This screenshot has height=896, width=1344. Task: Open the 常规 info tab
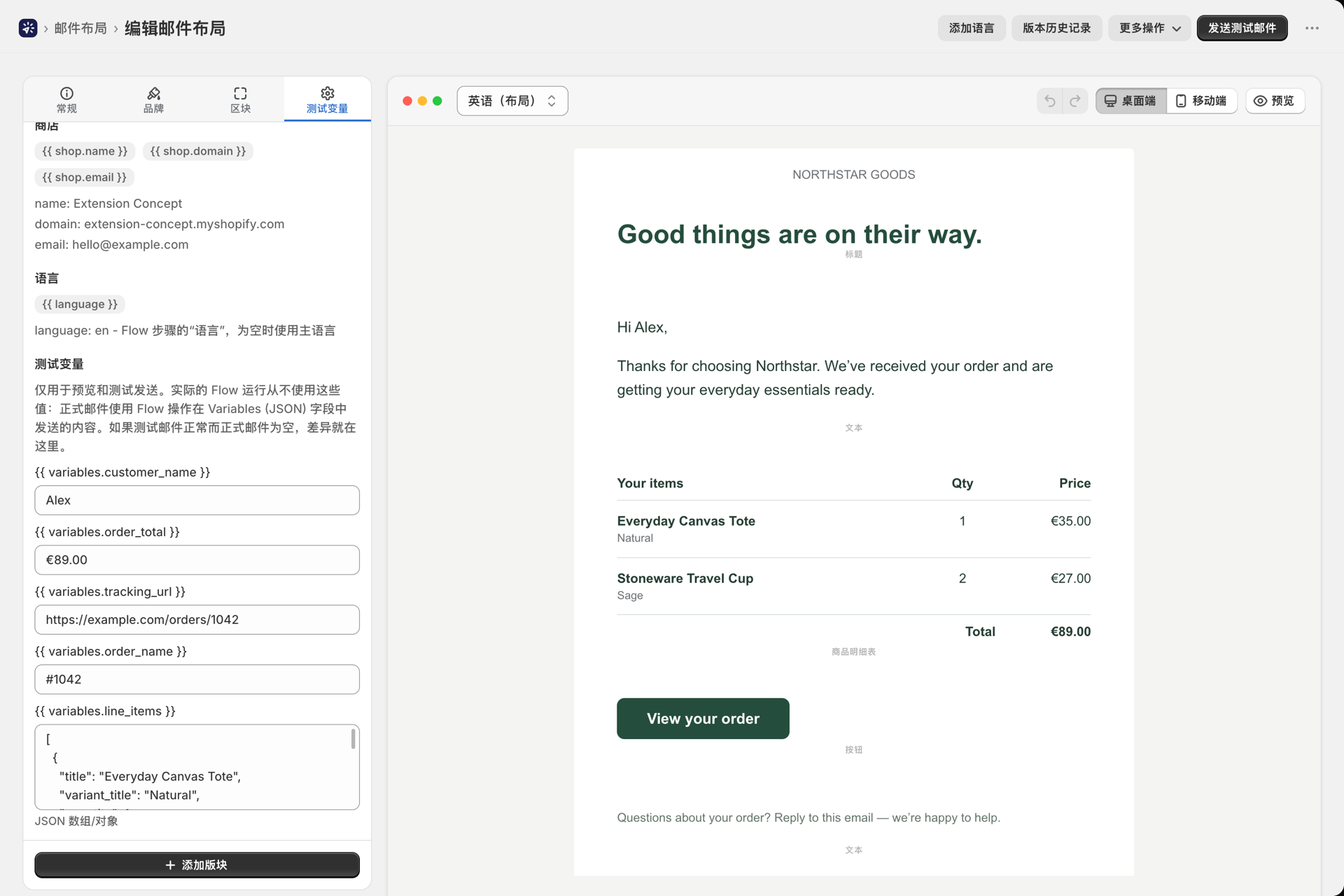tap(66, 99)
